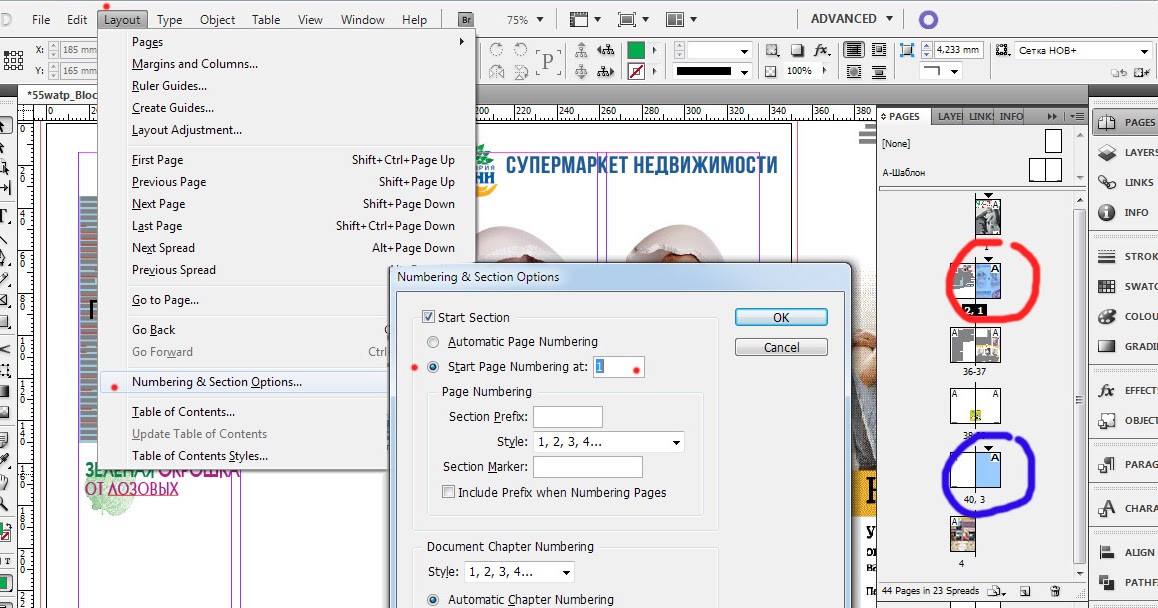Click OK in Numbering & Section Options

tap(781, 317)
